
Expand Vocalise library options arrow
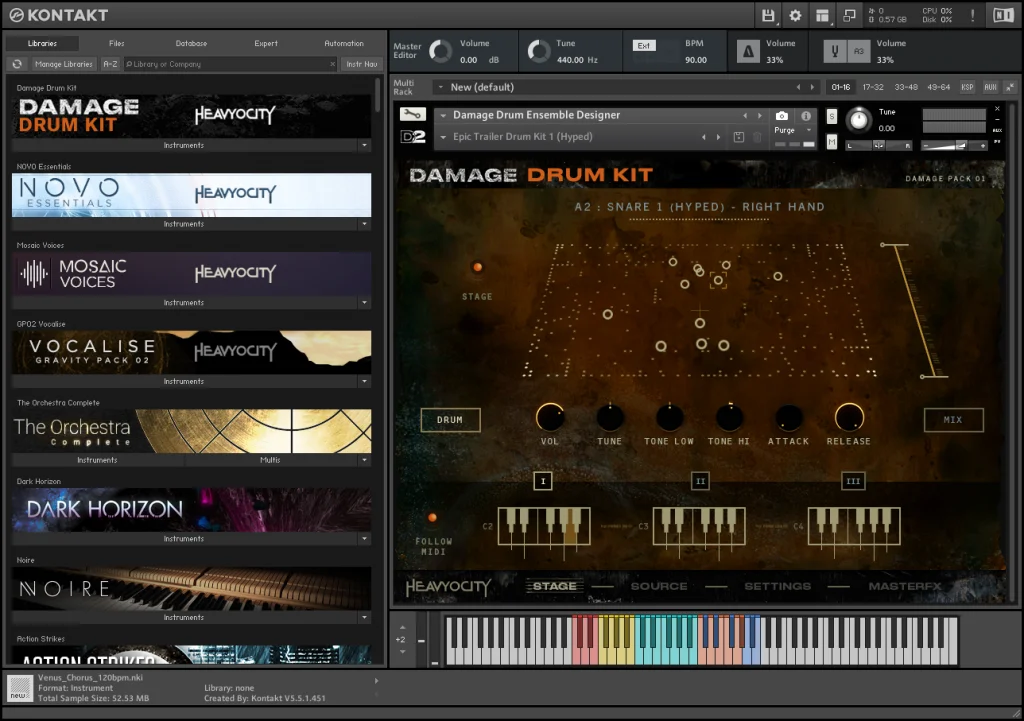[x=364, y=381]
